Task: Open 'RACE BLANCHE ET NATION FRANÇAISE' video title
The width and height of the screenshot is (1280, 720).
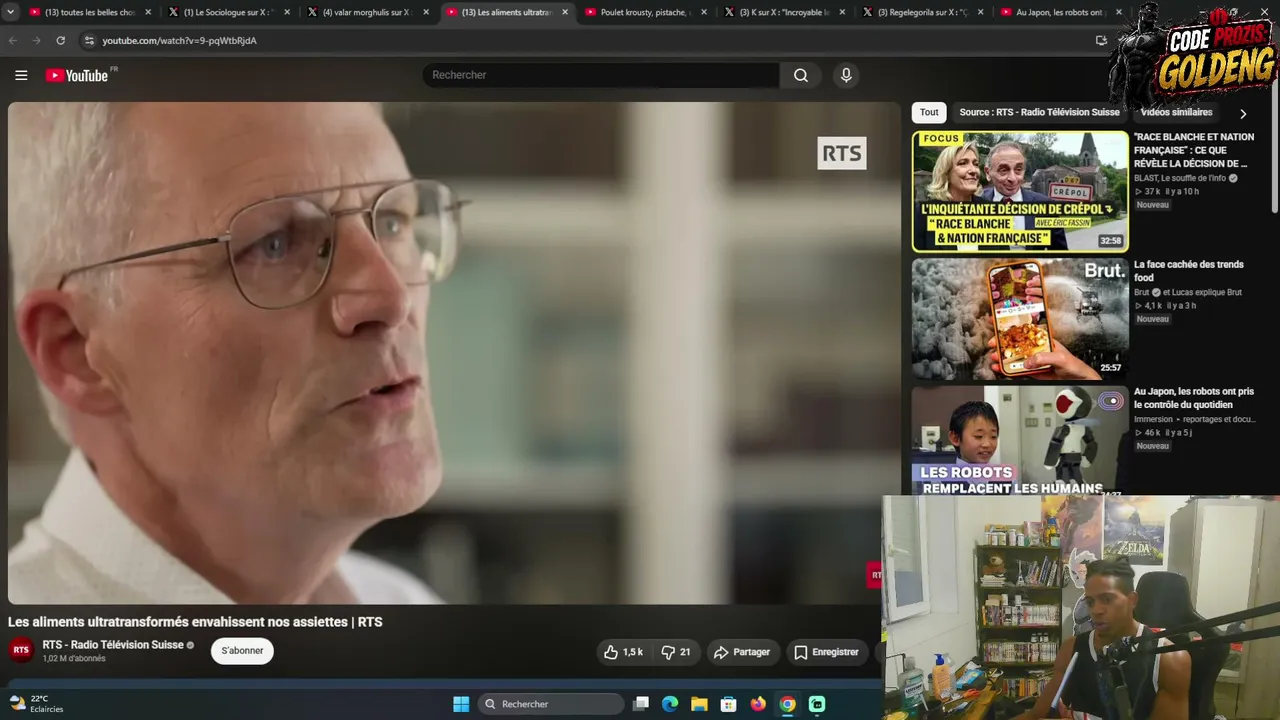Action: [x=1194, y=150]
